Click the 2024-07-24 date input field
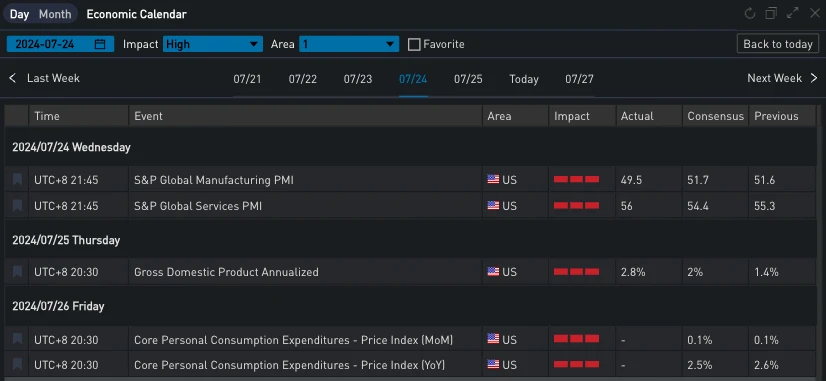Viewport: 826px width, 381px height. [60, 44]
